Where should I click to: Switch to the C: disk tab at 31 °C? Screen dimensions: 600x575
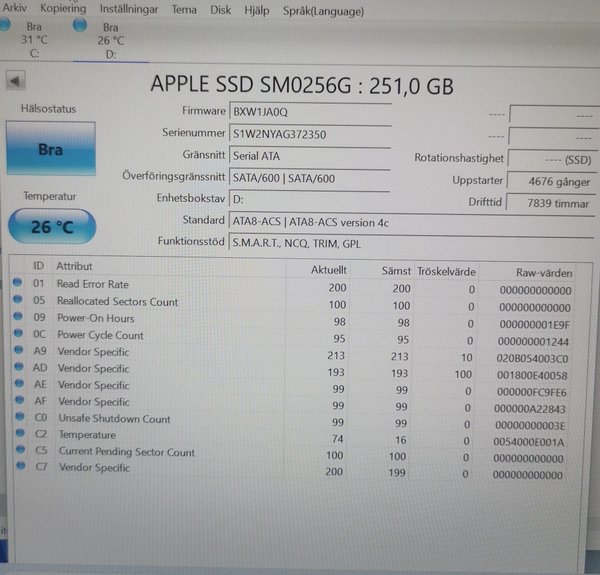(x=32, y=41)
